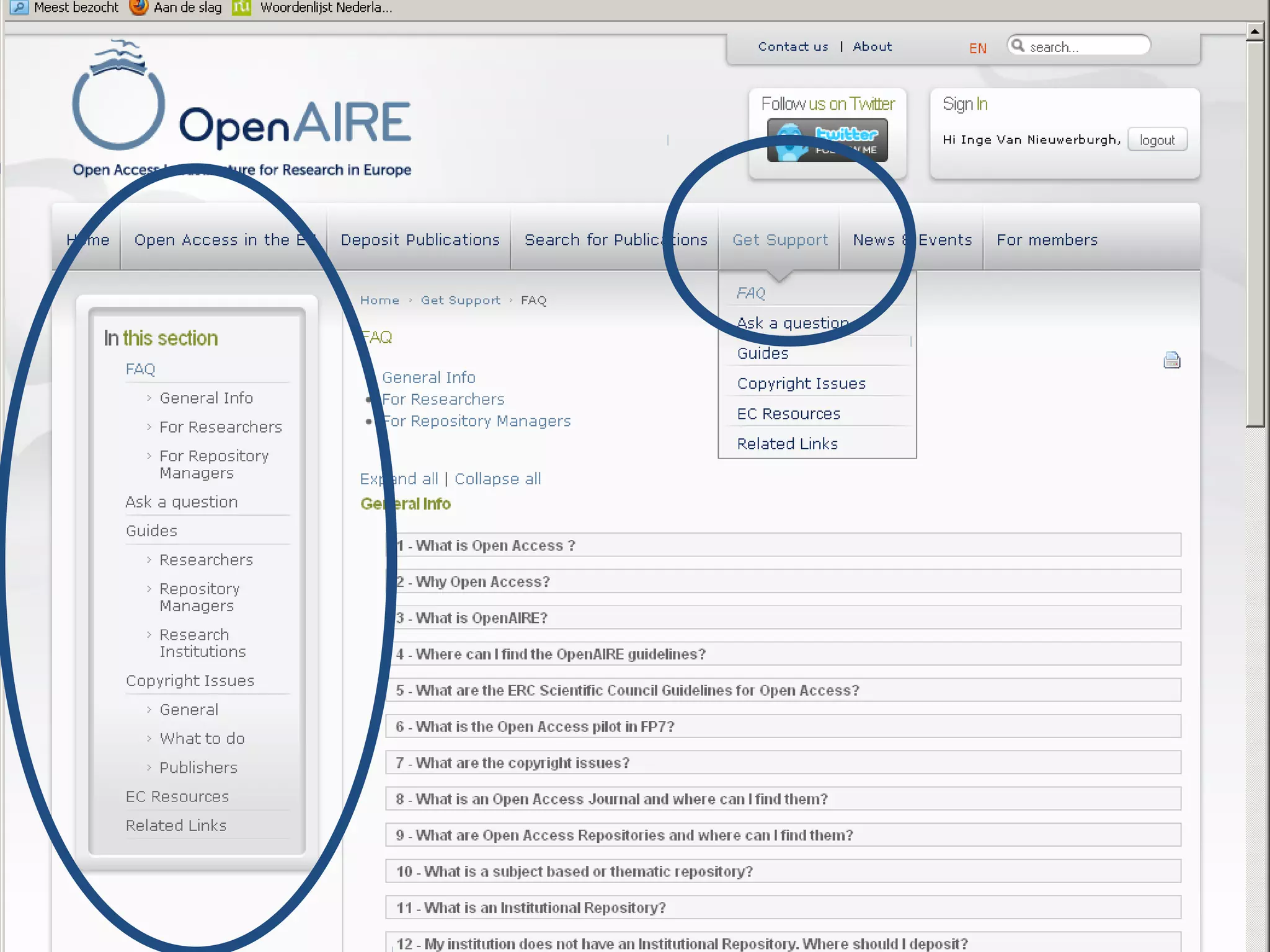Choose EC Resources in the dropdown menu
1270x952 pixels.
[788, 414]
